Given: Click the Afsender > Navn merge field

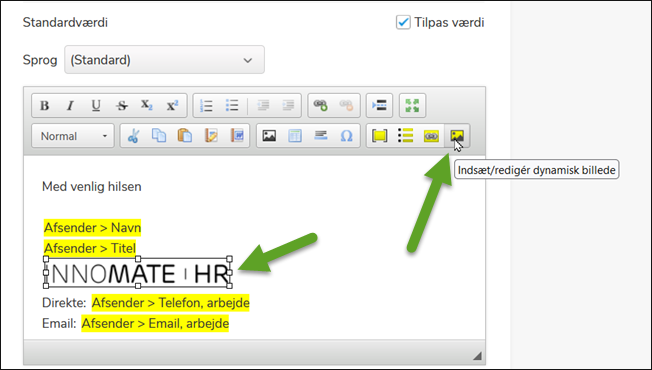Looking at the screenshot, I should [92, 228].
